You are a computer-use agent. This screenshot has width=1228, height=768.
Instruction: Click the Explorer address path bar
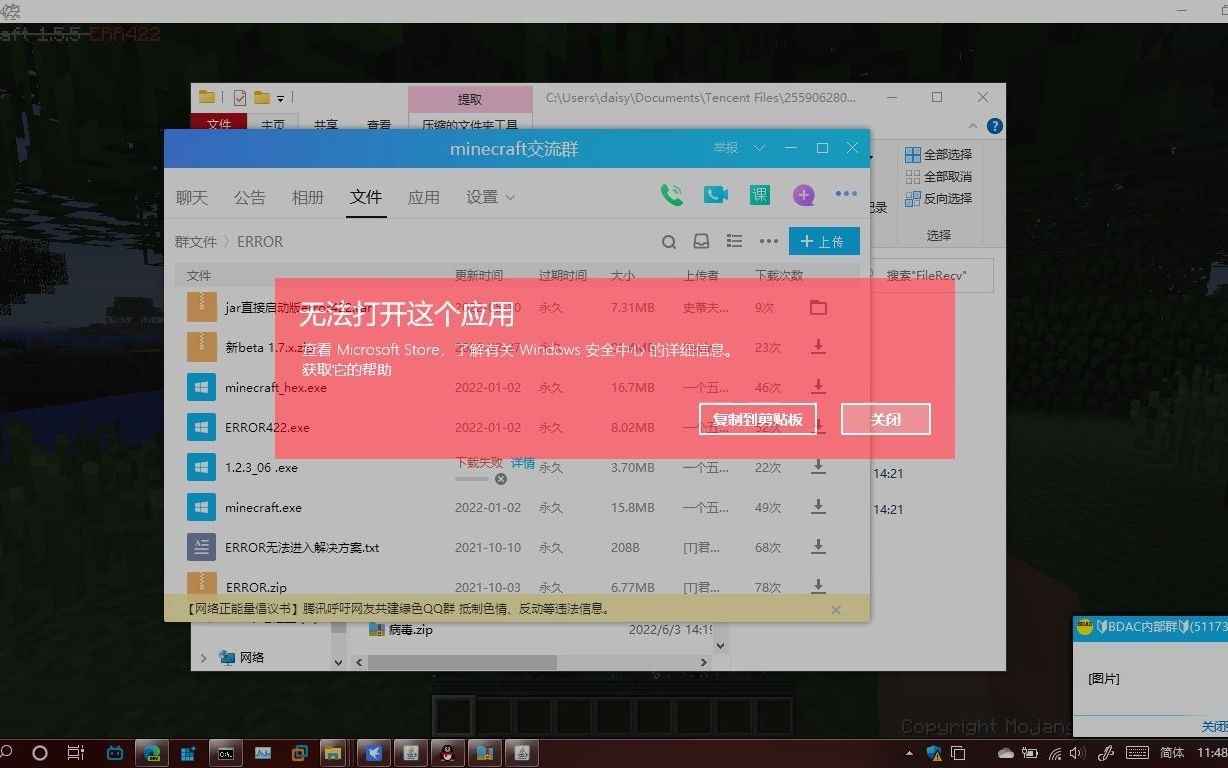pos(701,98)
